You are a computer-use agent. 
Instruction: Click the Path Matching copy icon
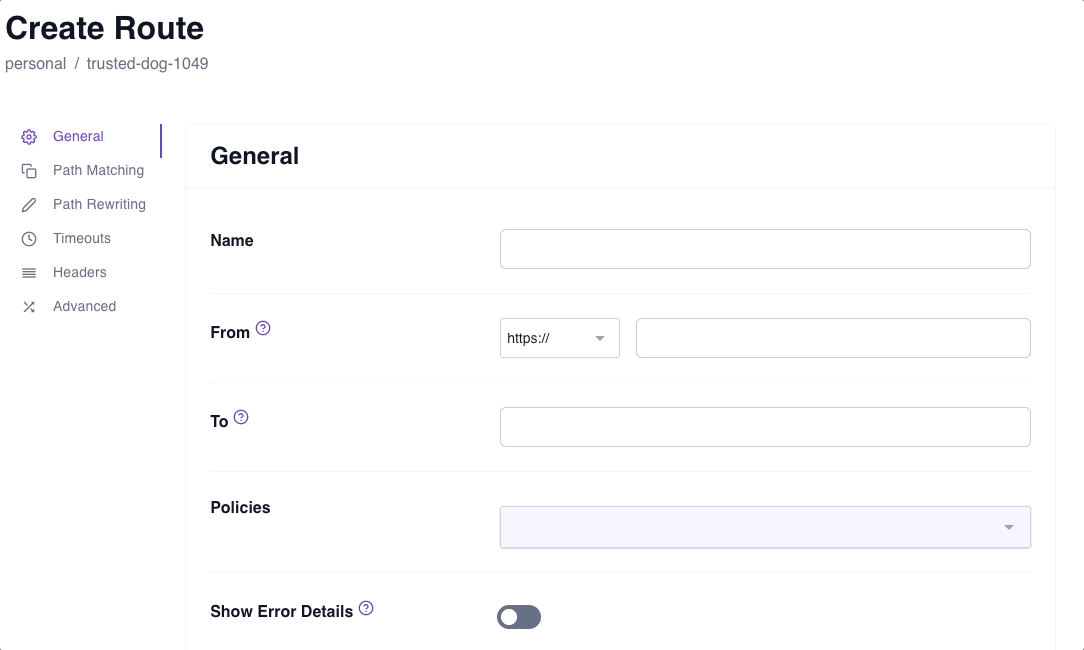click(29, 171)
